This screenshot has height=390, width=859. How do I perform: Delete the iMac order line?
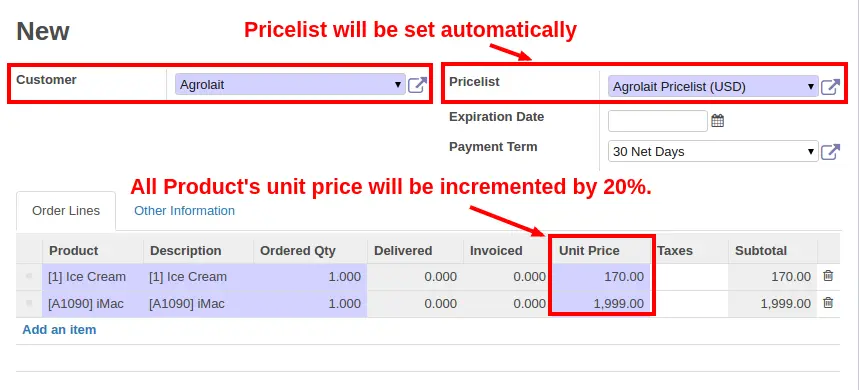[828, 302]
